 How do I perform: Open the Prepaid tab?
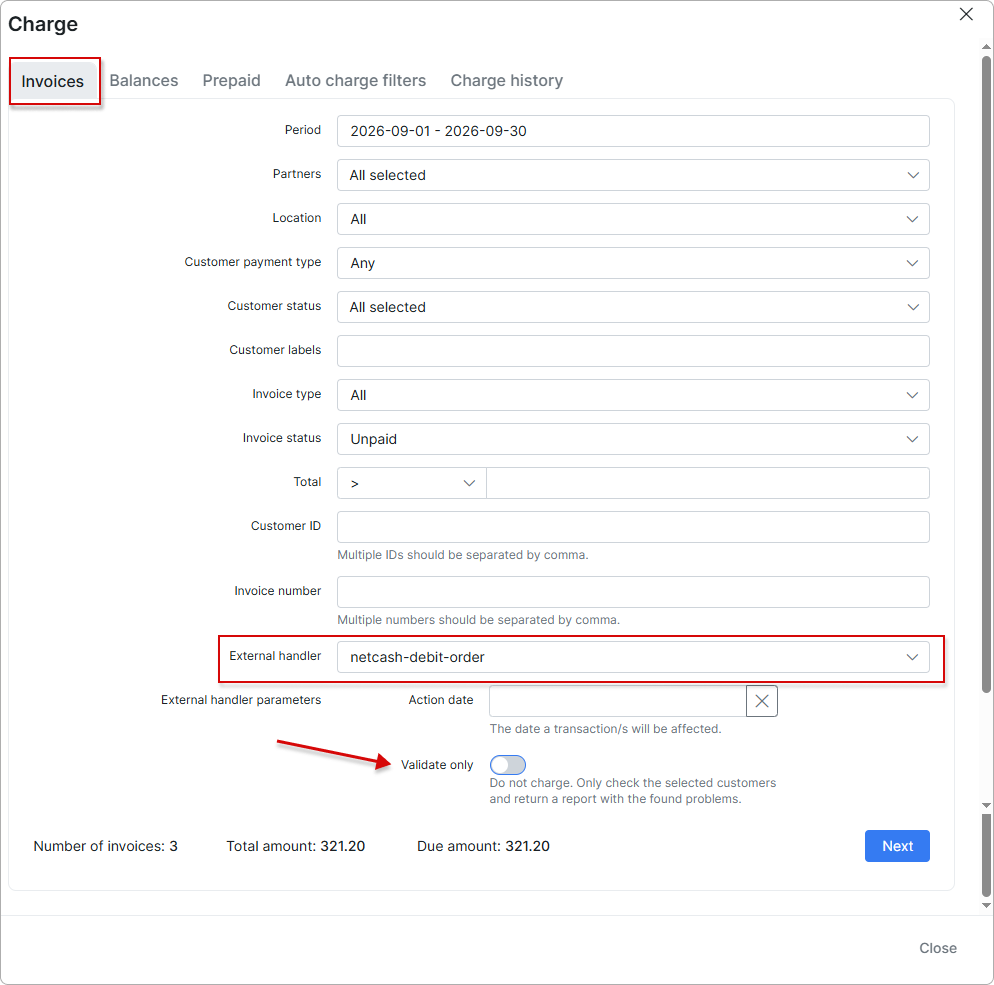[231, 80]
